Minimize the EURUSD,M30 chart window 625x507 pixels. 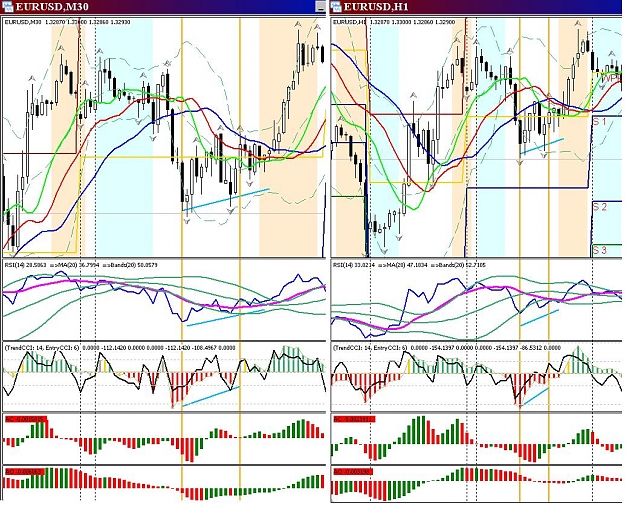(320, 6)
